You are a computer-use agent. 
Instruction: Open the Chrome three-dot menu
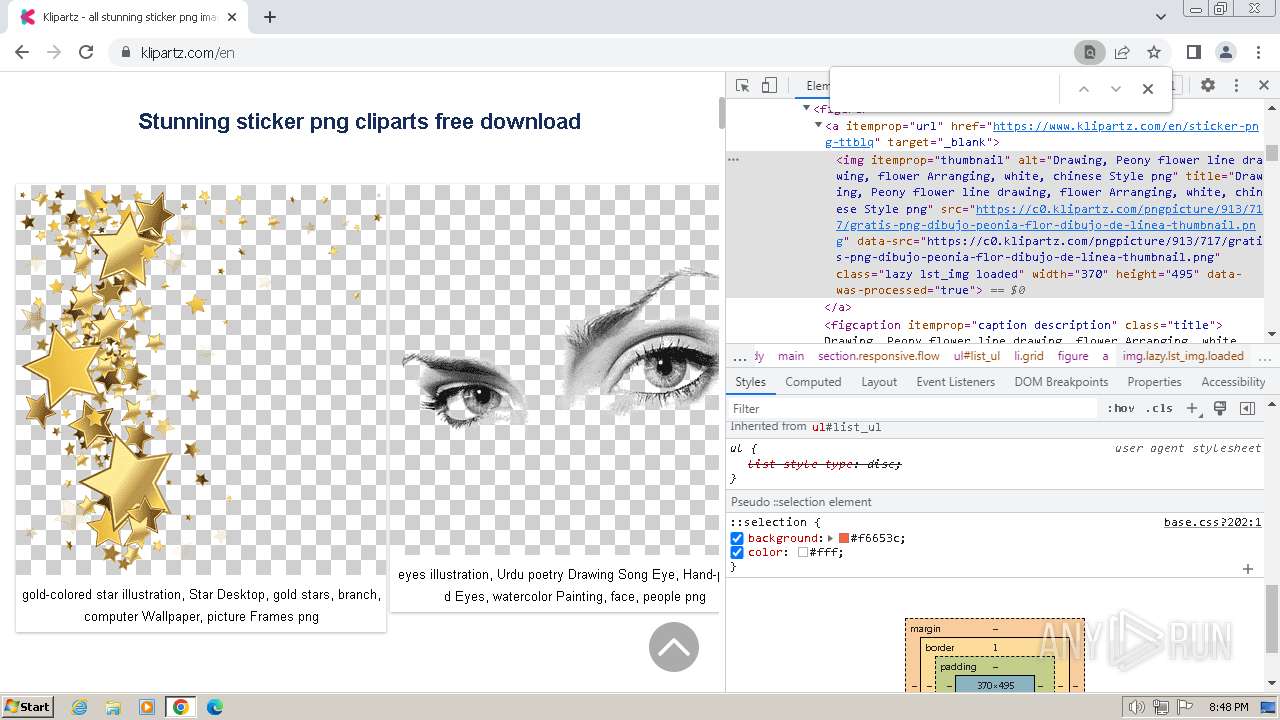tap(1258, 52)
